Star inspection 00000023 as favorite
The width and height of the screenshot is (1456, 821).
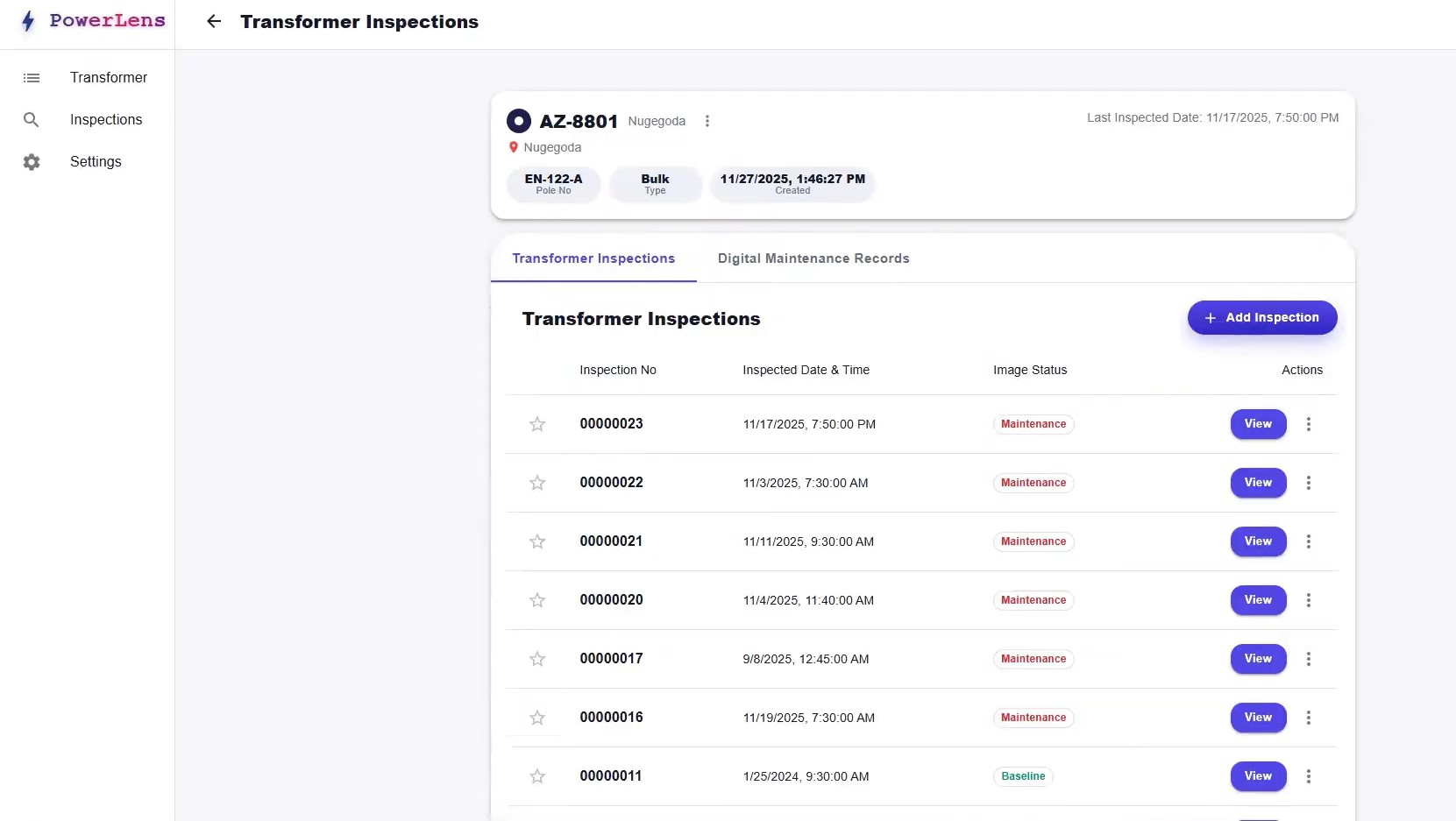click(537, 424)
